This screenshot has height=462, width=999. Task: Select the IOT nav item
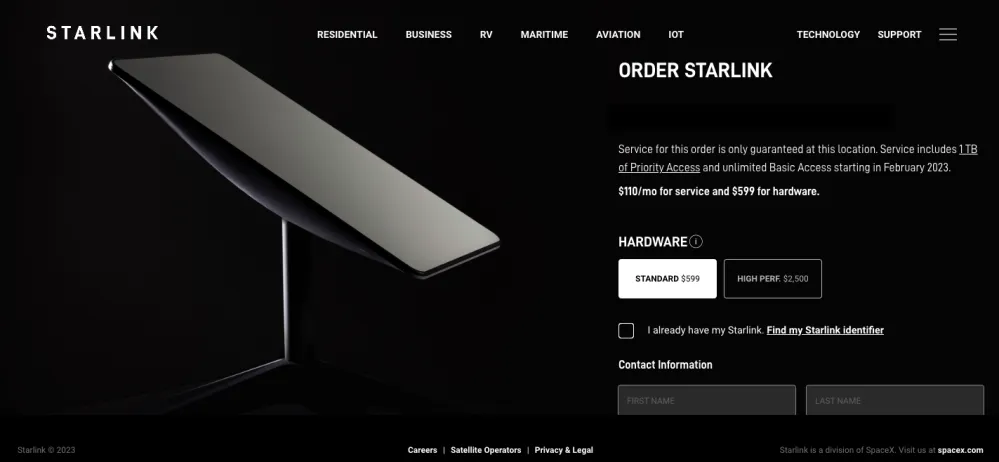click(x=676, y=34)
